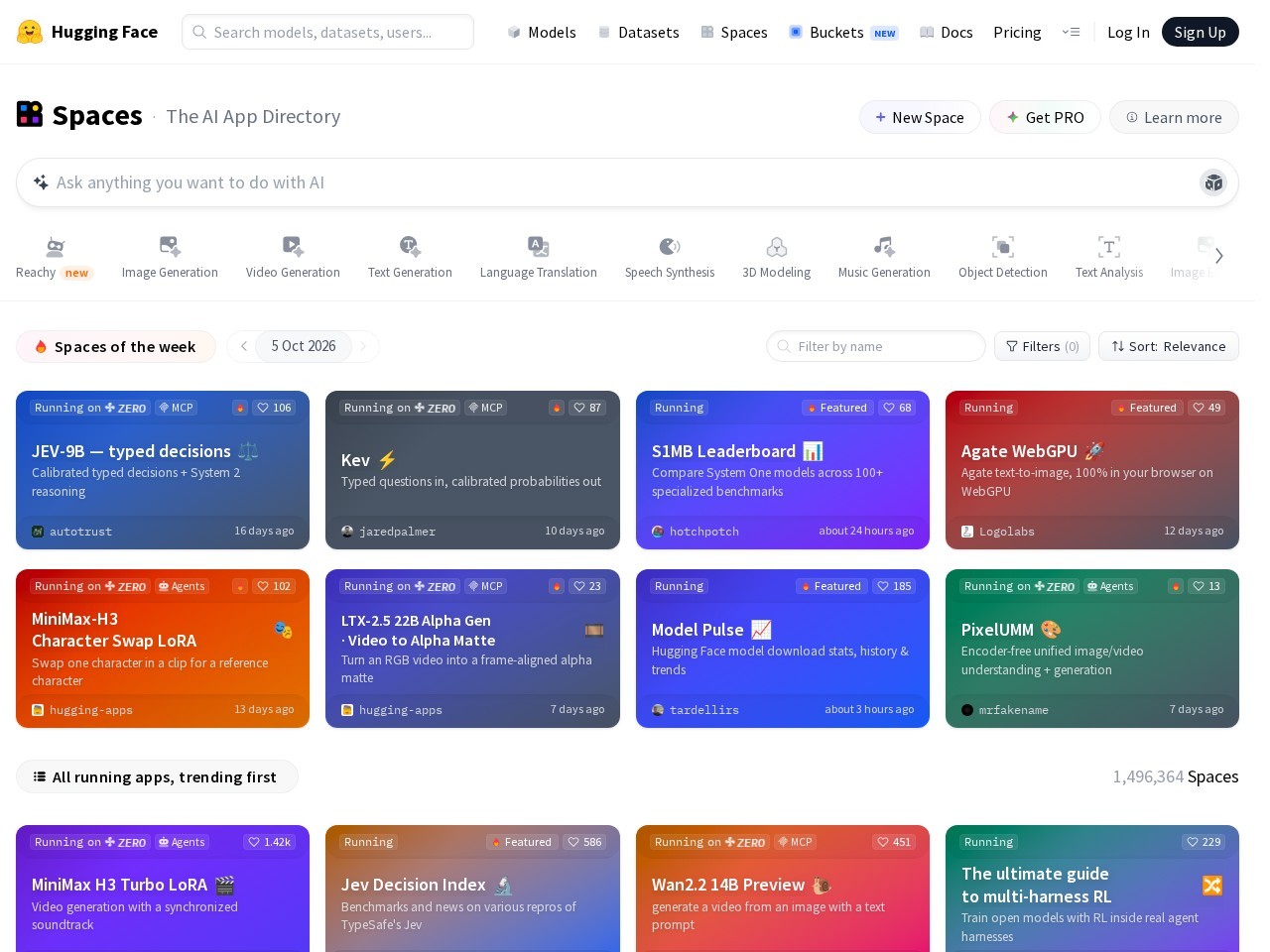Open the Music Generation category
Viewport: 1270px width, 952px height.
click(884, 258)
